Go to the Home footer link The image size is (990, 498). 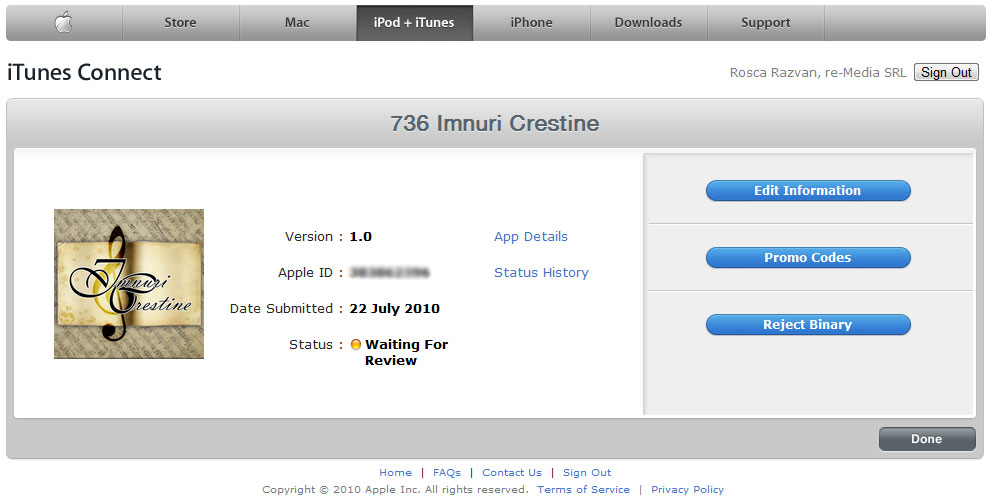click(395, 473)
